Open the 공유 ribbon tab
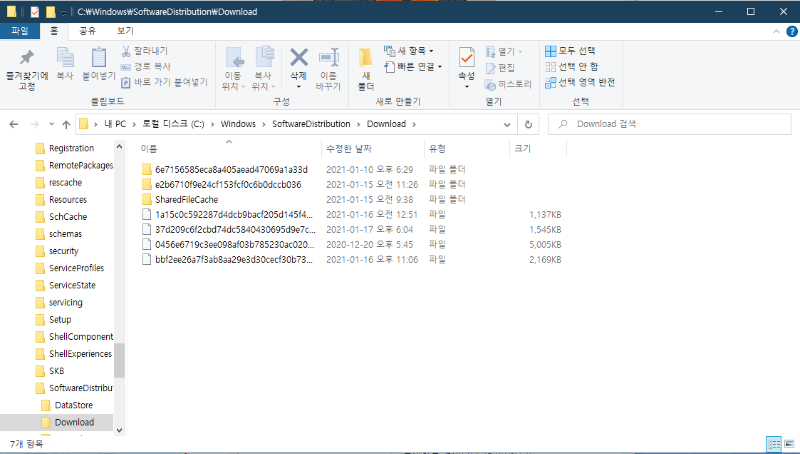 [x=88, y=31]
